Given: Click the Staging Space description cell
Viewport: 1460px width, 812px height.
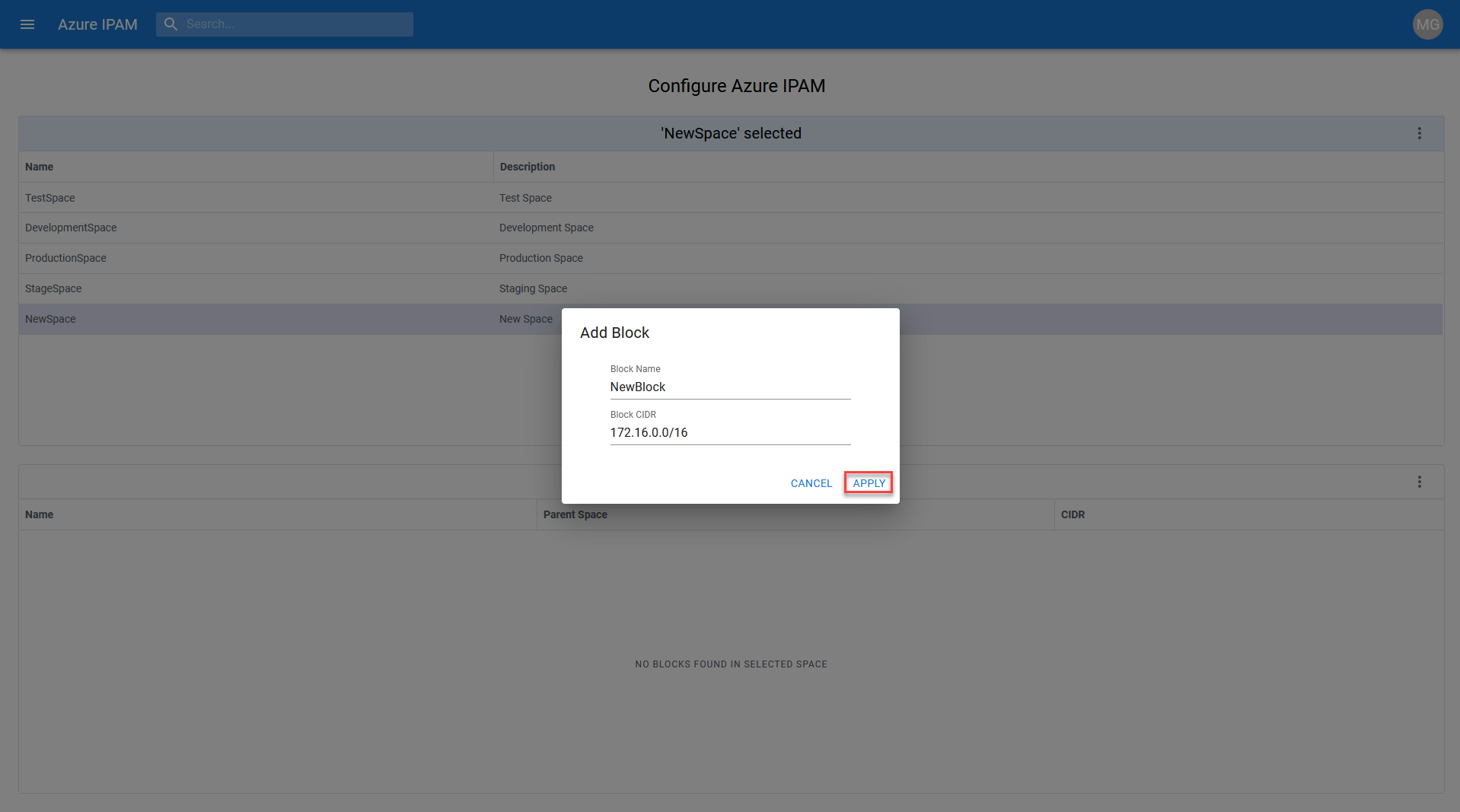Looking at the screenshot, I should click(x=533, y=289).
